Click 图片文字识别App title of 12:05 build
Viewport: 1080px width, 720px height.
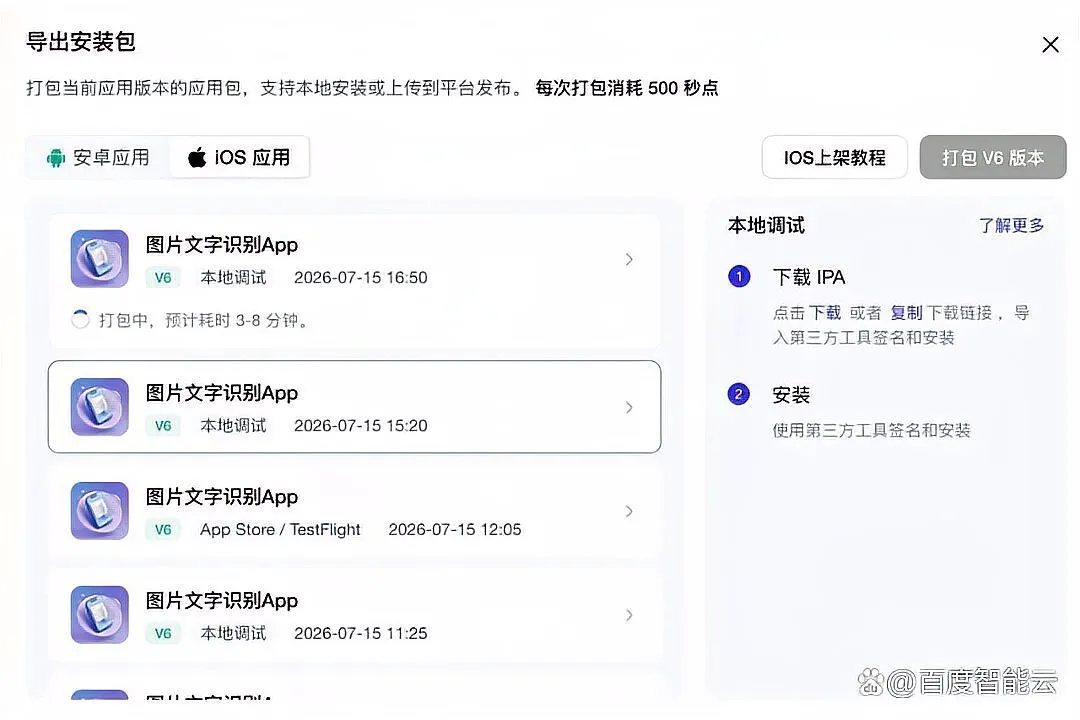pyautogui.click(x=222, y=497)
